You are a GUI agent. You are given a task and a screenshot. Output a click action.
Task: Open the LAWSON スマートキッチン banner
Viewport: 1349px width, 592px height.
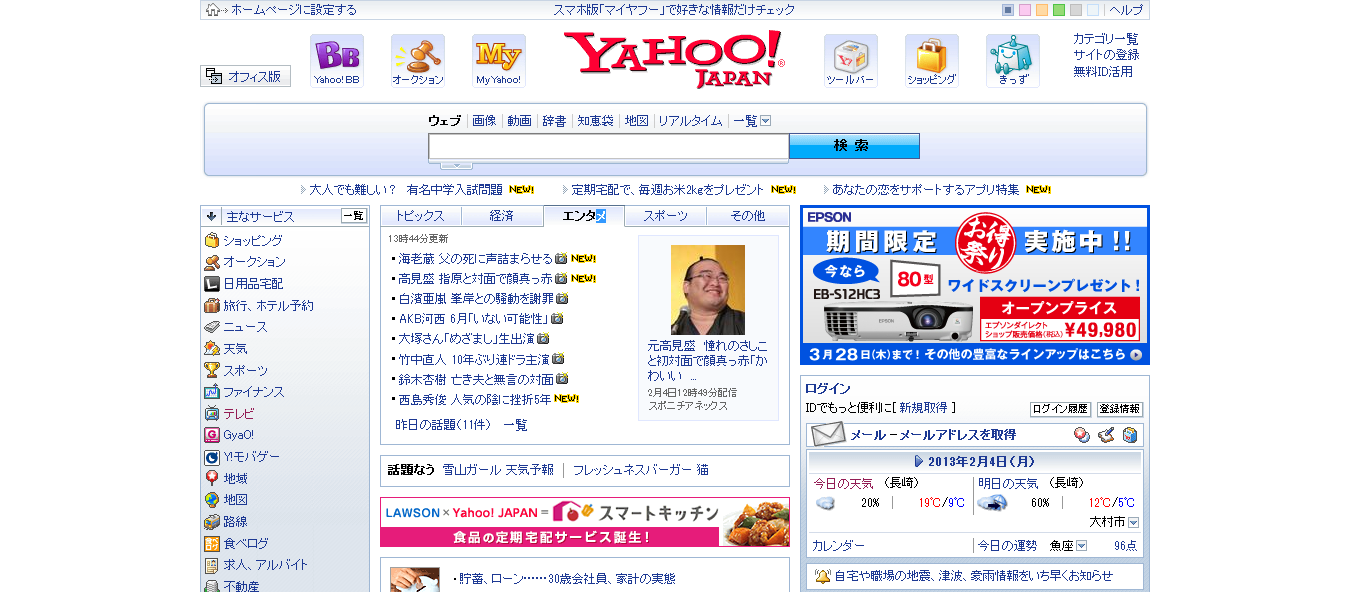(x=585, y=522)
